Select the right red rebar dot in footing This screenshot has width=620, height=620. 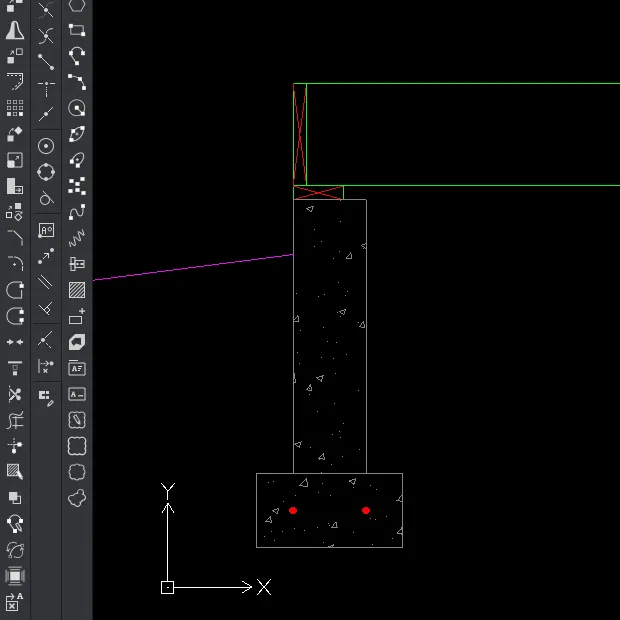point(366,510)
